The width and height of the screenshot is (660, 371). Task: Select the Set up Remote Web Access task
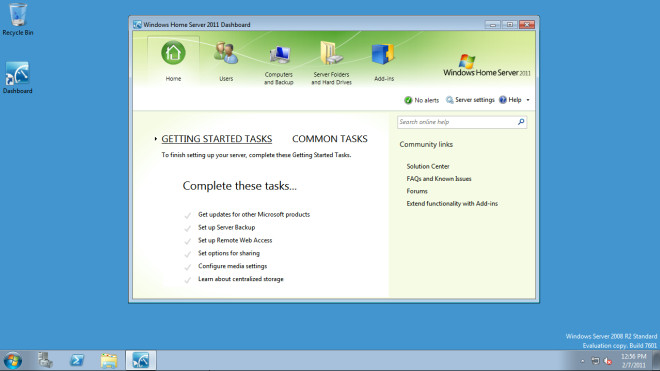[x=235, y=240]
